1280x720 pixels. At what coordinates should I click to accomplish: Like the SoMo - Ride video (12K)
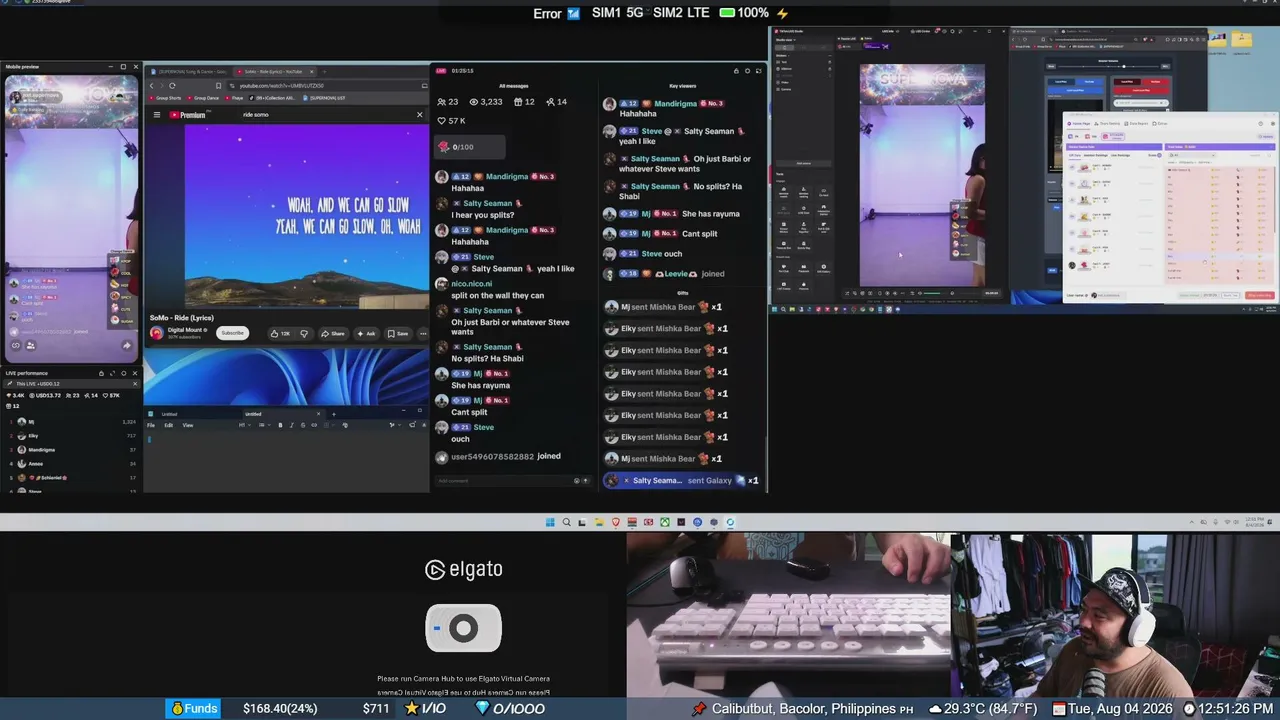pyautogui.click(x=279, y=333)
